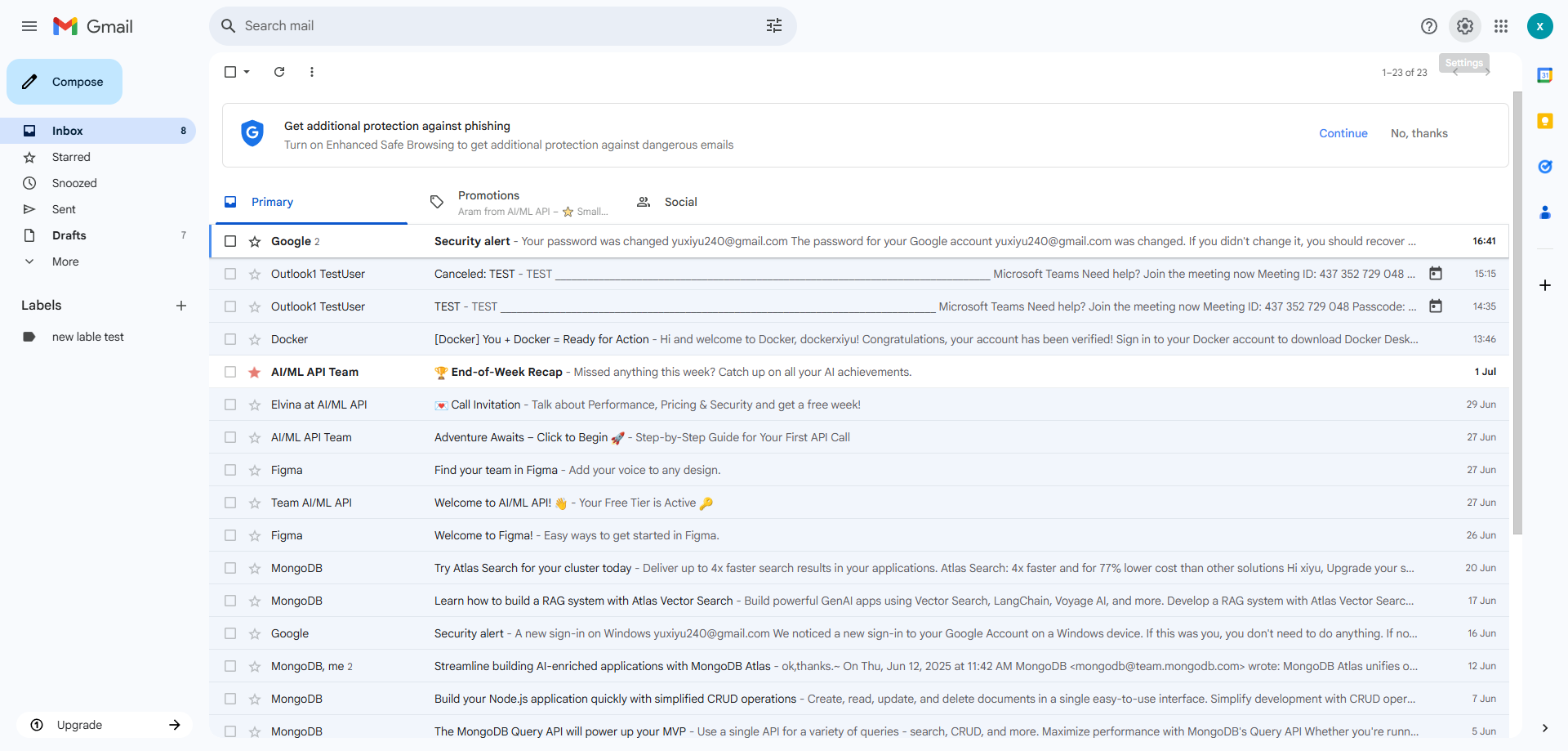Open Google Contacts side panel
The height and width of the screenshot is (751, 1568).
(x=1545, y=212)
